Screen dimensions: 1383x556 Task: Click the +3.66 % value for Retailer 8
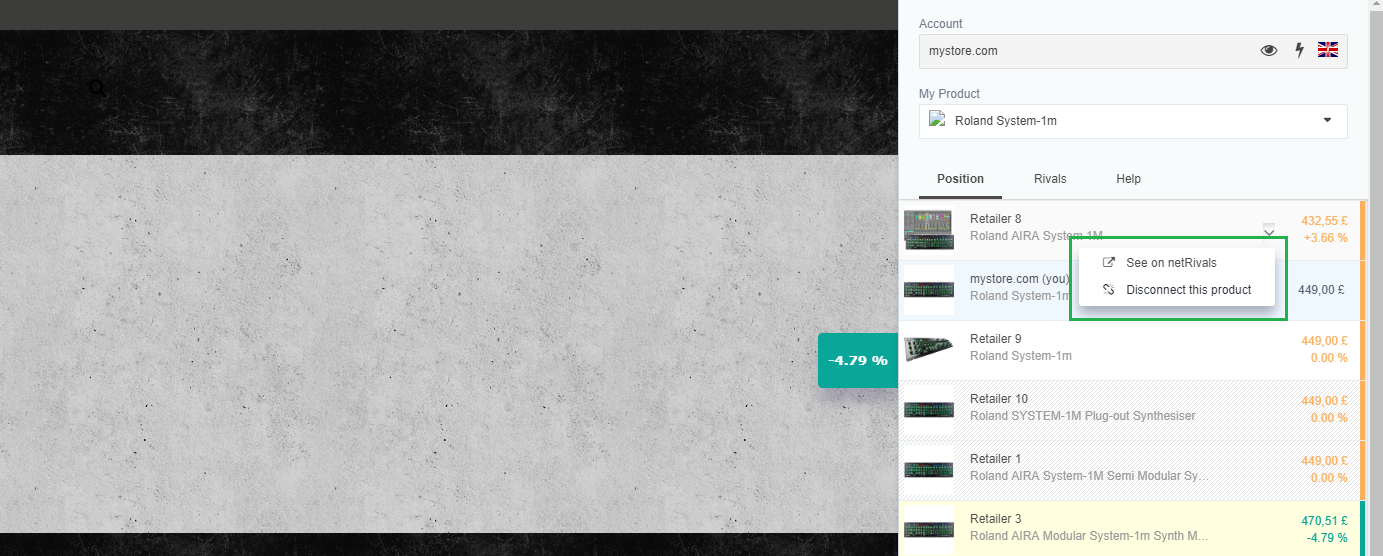click(1325, 238)
